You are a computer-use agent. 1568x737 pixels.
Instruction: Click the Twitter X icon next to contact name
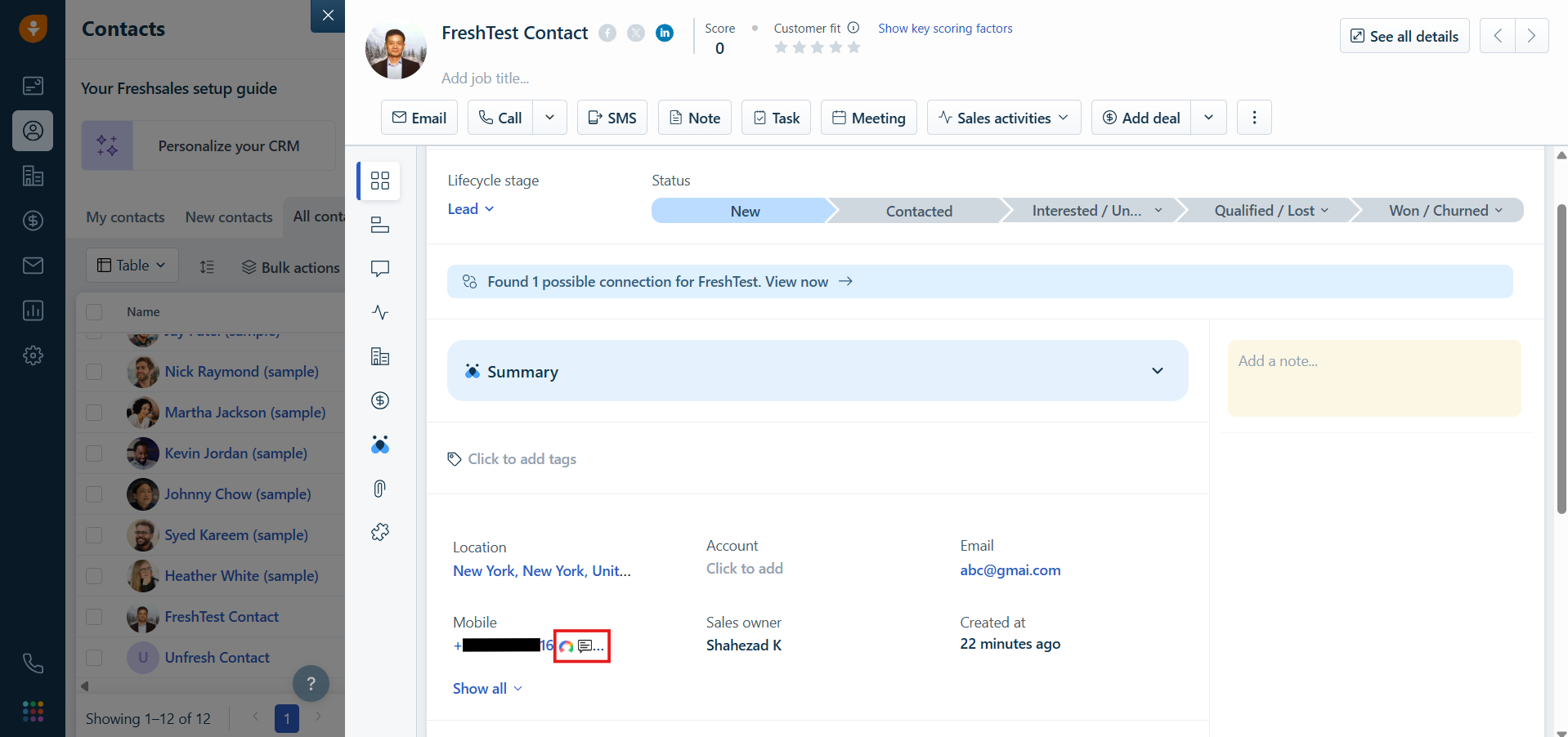pyautogui.click(x=636, y=33)
